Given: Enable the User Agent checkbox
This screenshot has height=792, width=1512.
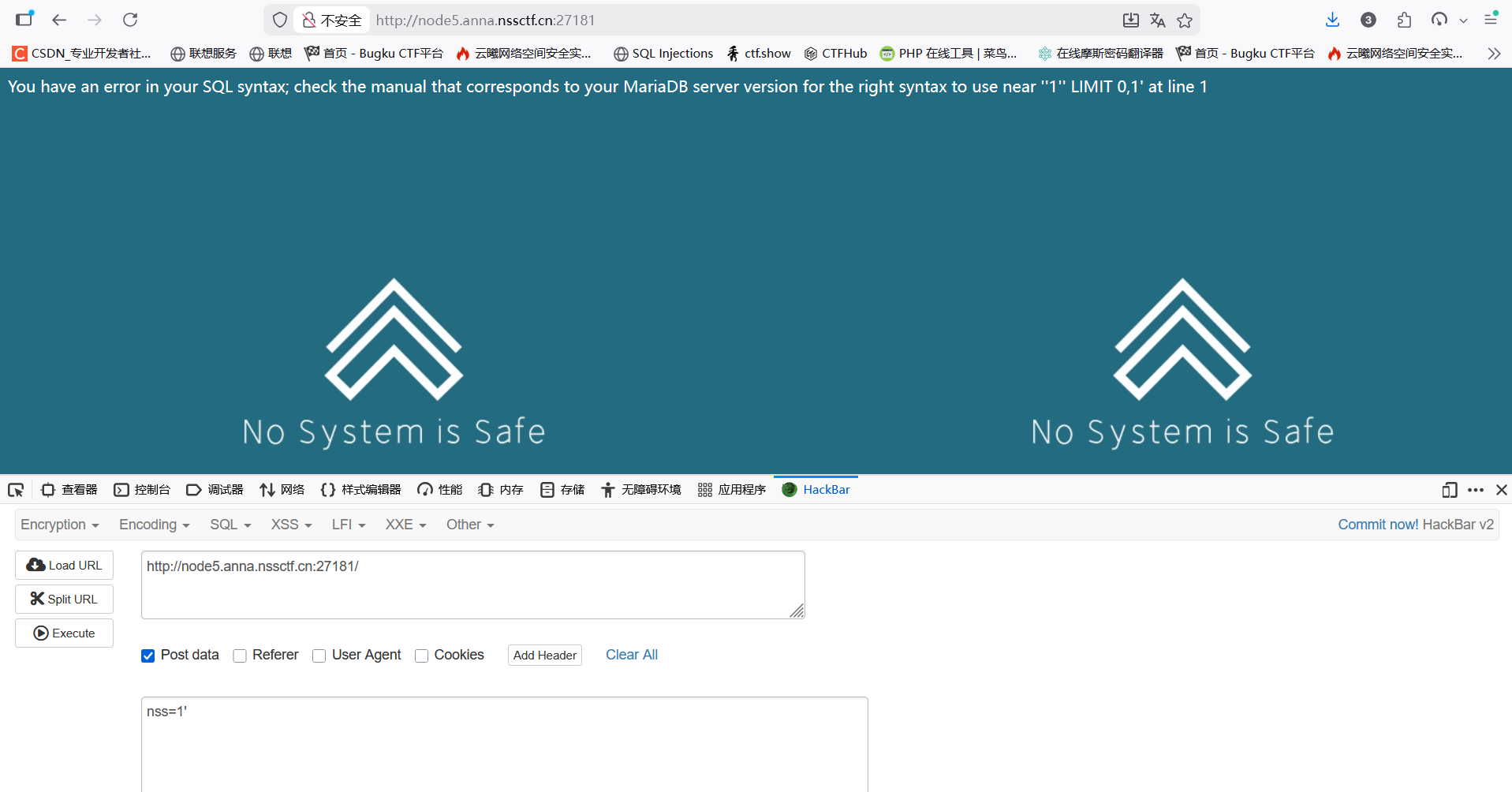Looking at the screenshot, I should coord(319,656).
